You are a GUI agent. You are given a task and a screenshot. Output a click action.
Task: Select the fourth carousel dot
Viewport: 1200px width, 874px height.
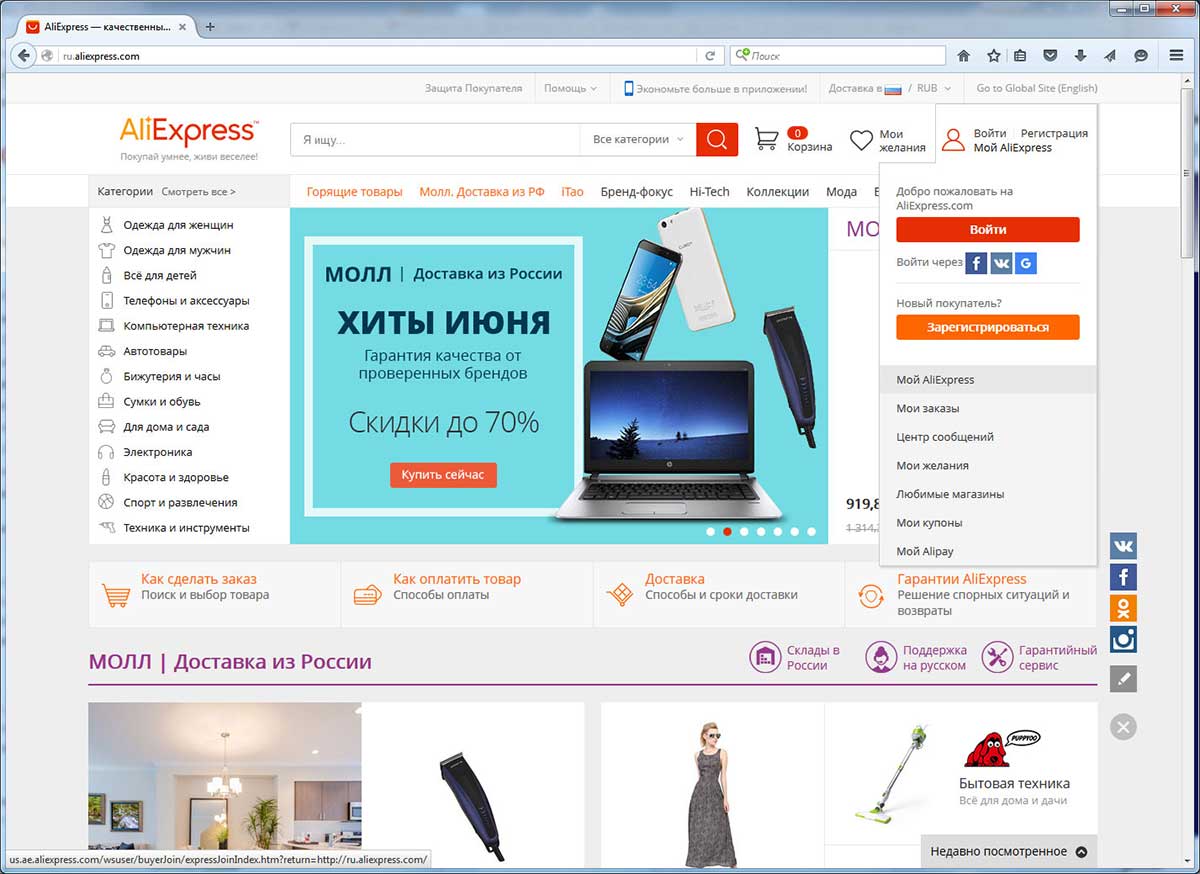761,532
